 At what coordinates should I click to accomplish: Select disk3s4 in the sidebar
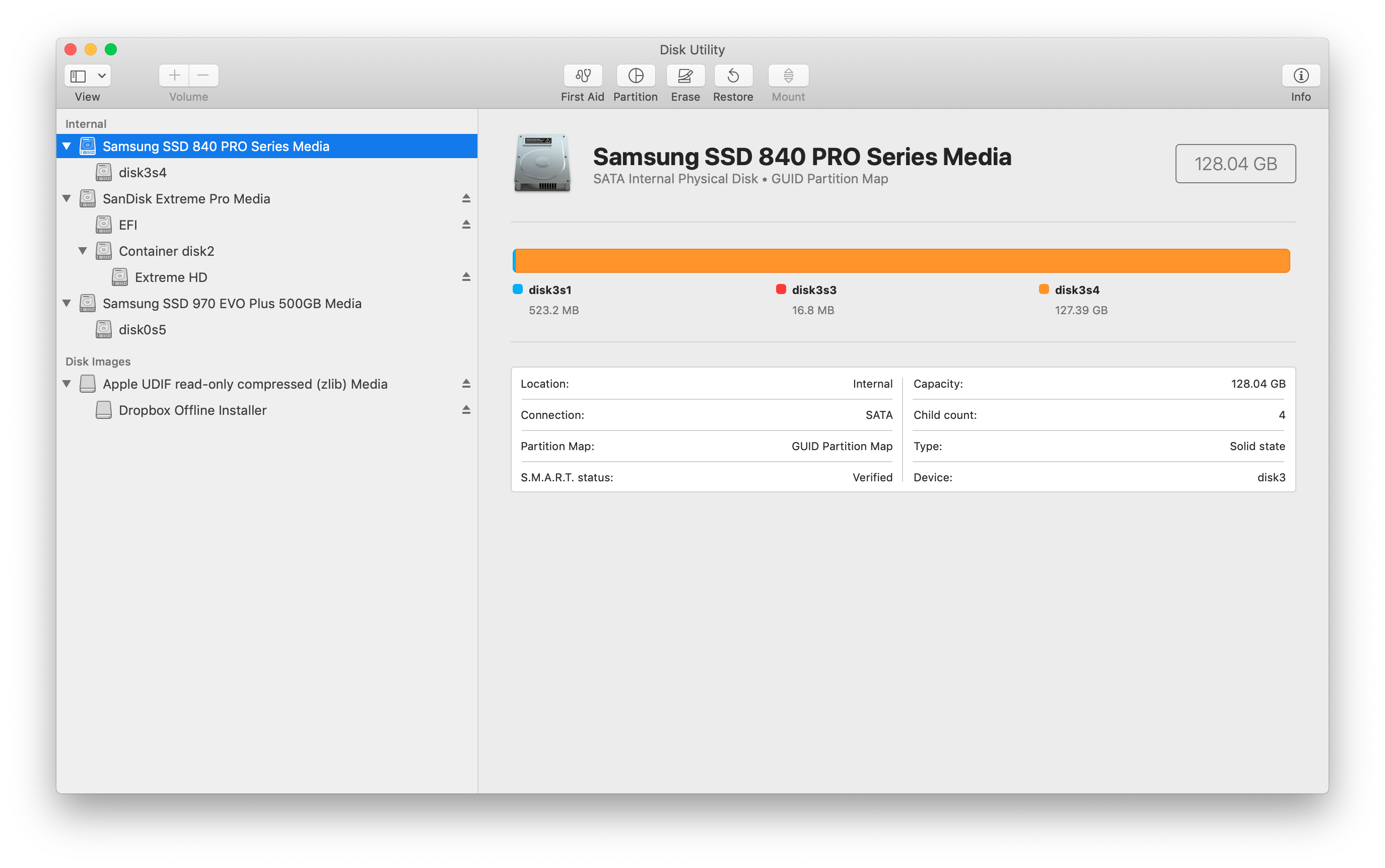(142, 172)
